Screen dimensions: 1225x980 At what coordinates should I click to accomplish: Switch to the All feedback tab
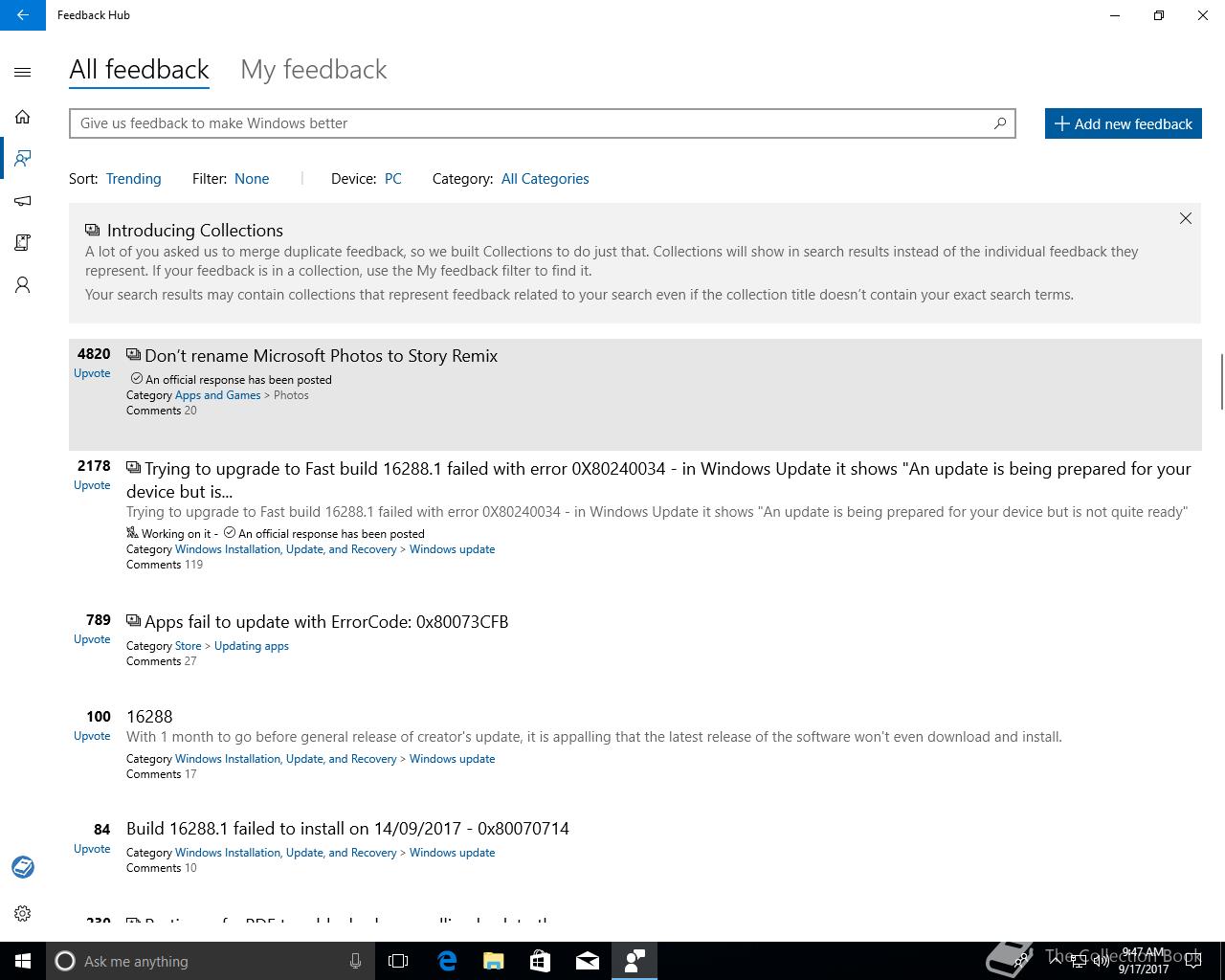139,70
